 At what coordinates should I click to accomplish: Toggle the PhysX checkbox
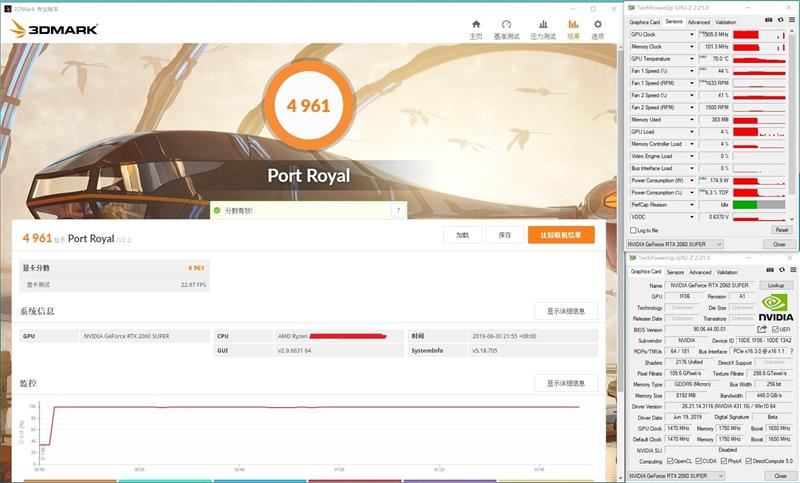(724, 461)
